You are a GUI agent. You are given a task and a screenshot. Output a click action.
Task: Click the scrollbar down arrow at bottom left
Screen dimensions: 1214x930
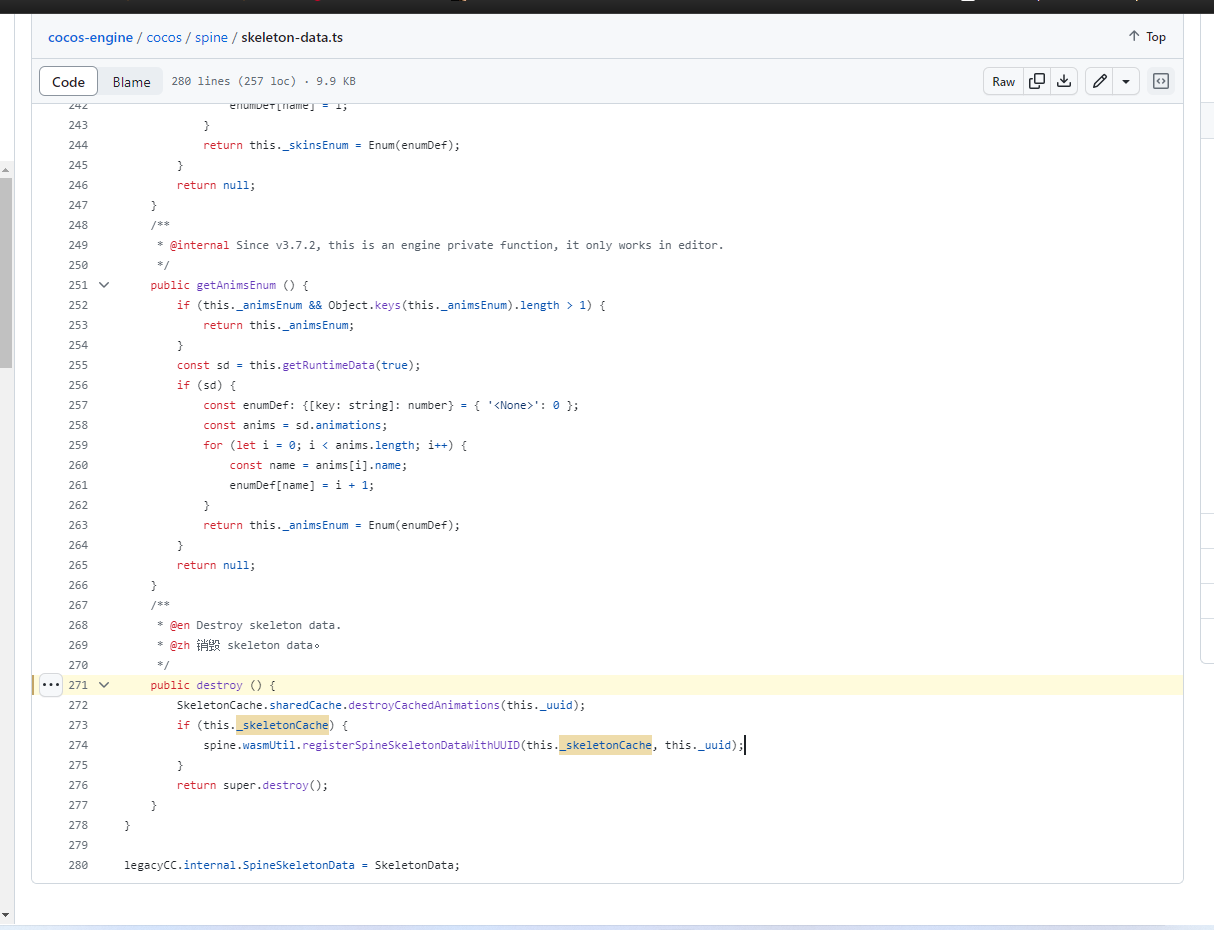point(6,914)
